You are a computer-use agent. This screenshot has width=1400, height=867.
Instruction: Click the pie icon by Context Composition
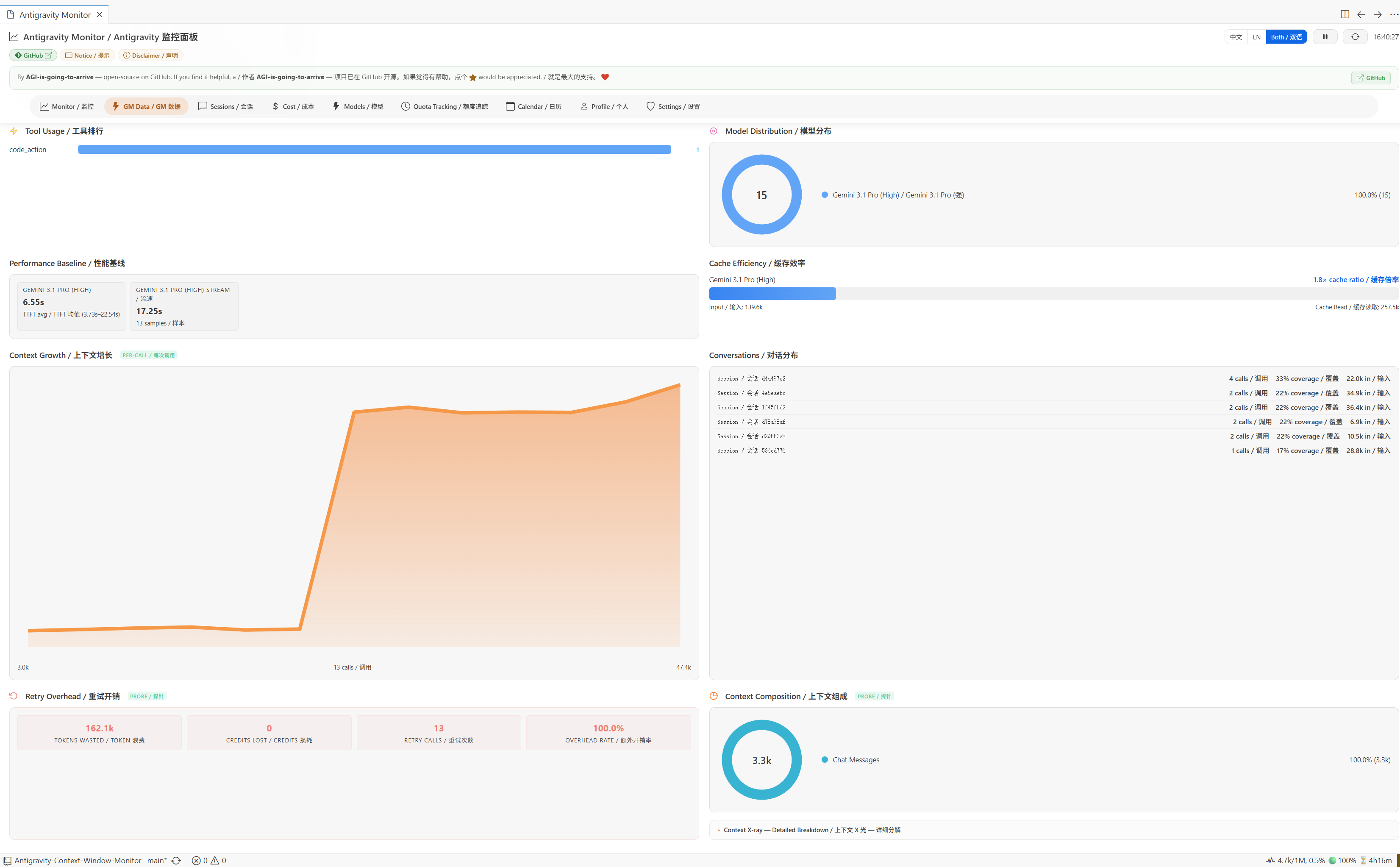[714, 695]
